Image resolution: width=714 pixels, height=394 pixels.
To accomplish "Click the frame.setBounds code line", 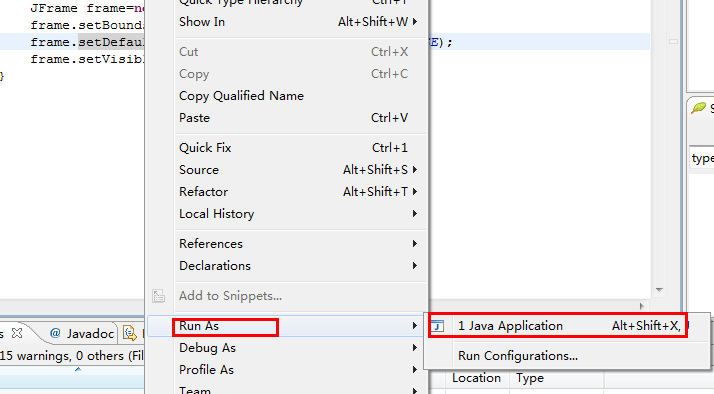I will click(87, 25).
